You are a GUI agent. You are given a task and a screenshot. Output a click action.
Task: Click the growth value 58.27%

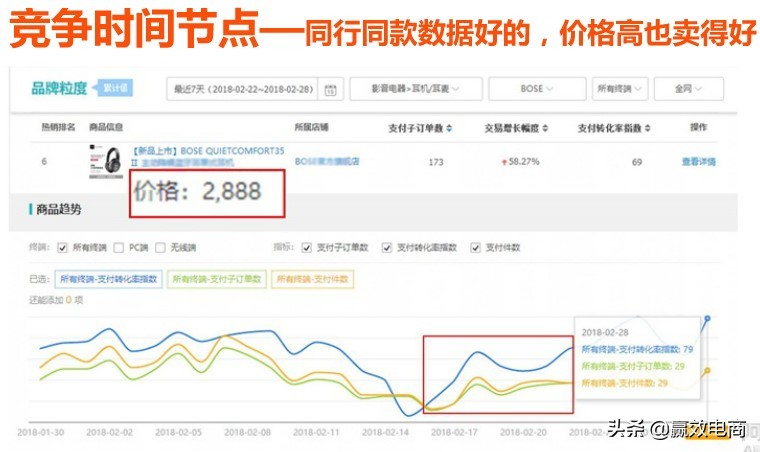523,161
